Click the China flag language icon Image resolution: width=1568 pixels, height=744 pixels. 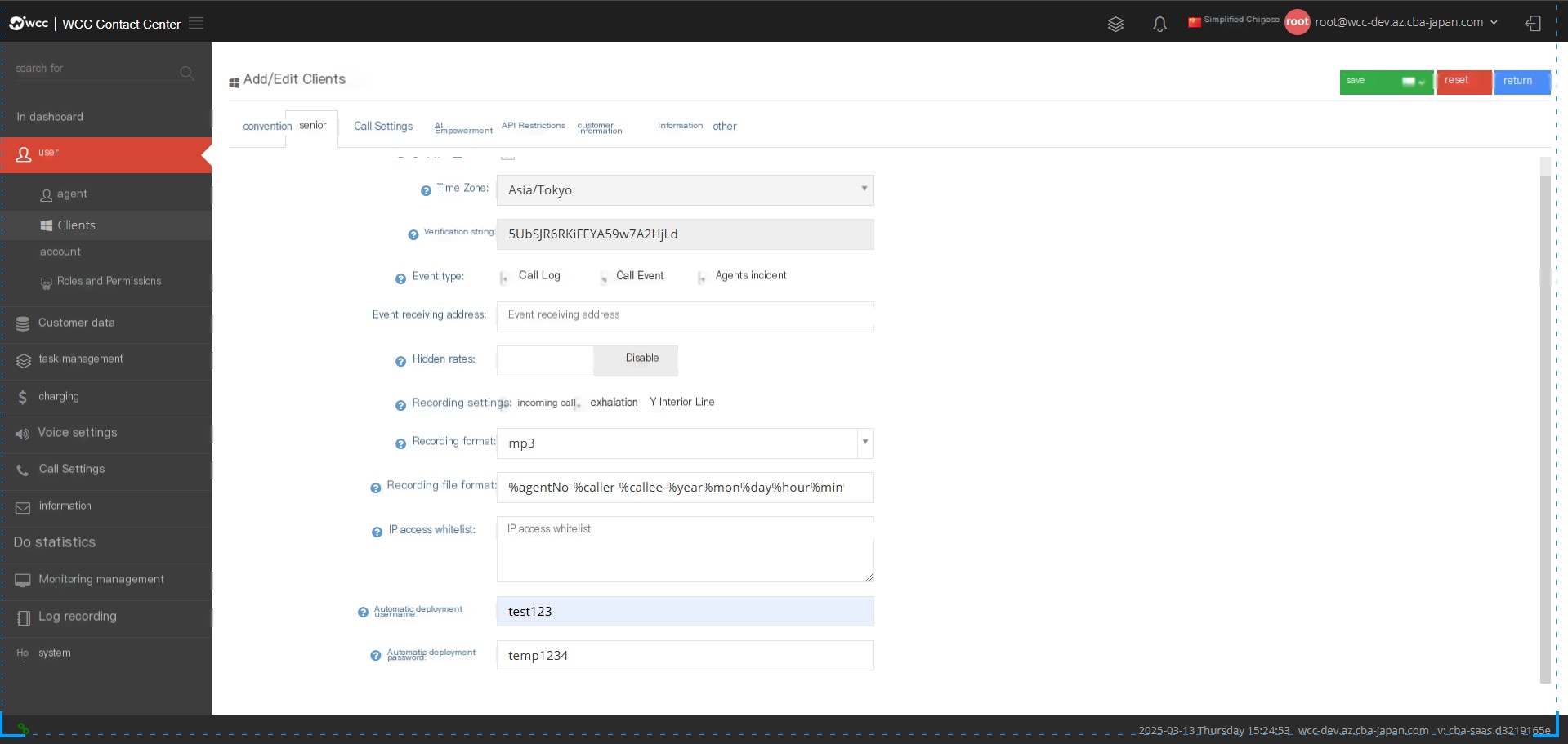[x=1195, y=22]
